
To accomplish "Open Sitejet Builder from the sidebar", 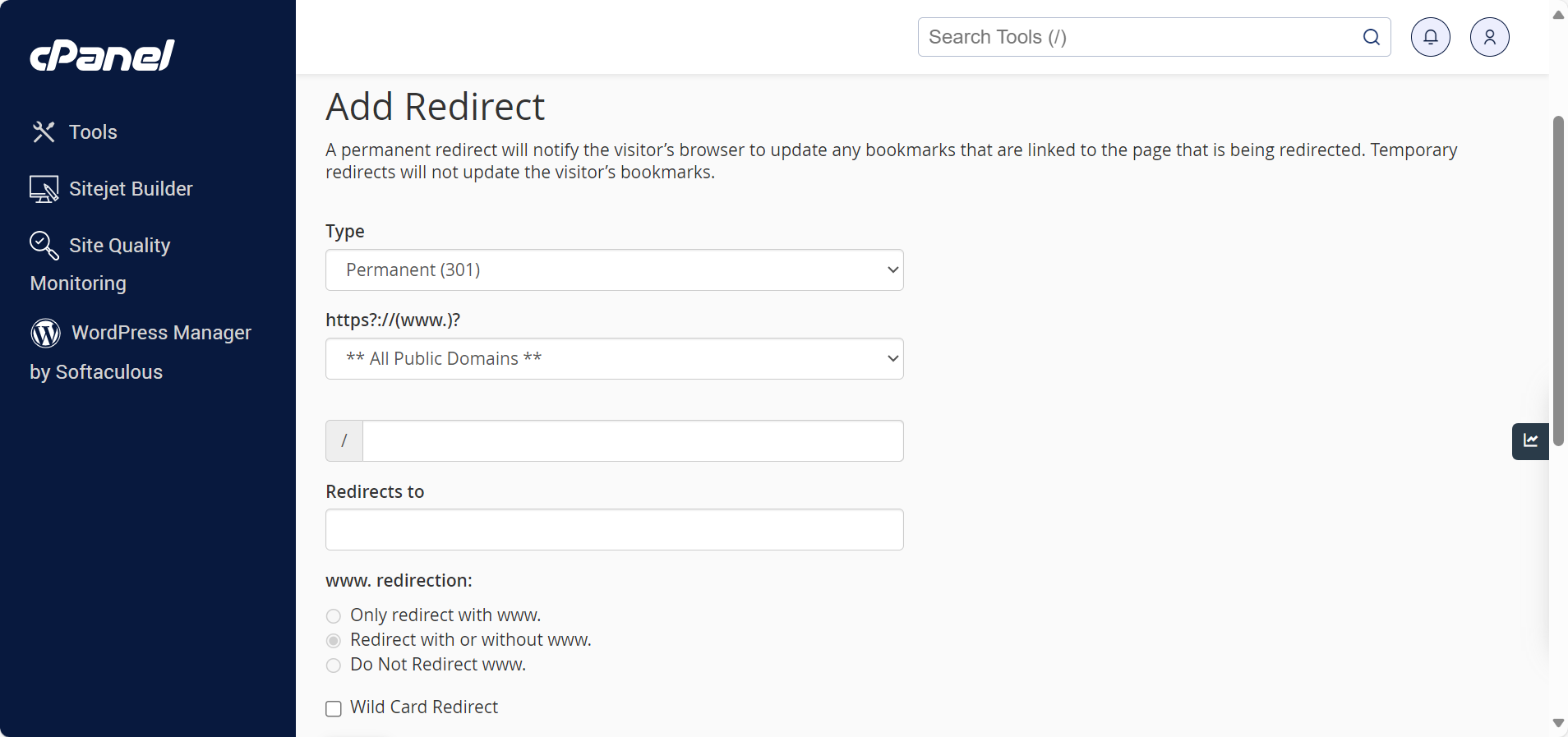I will click(x=131, y=188).
